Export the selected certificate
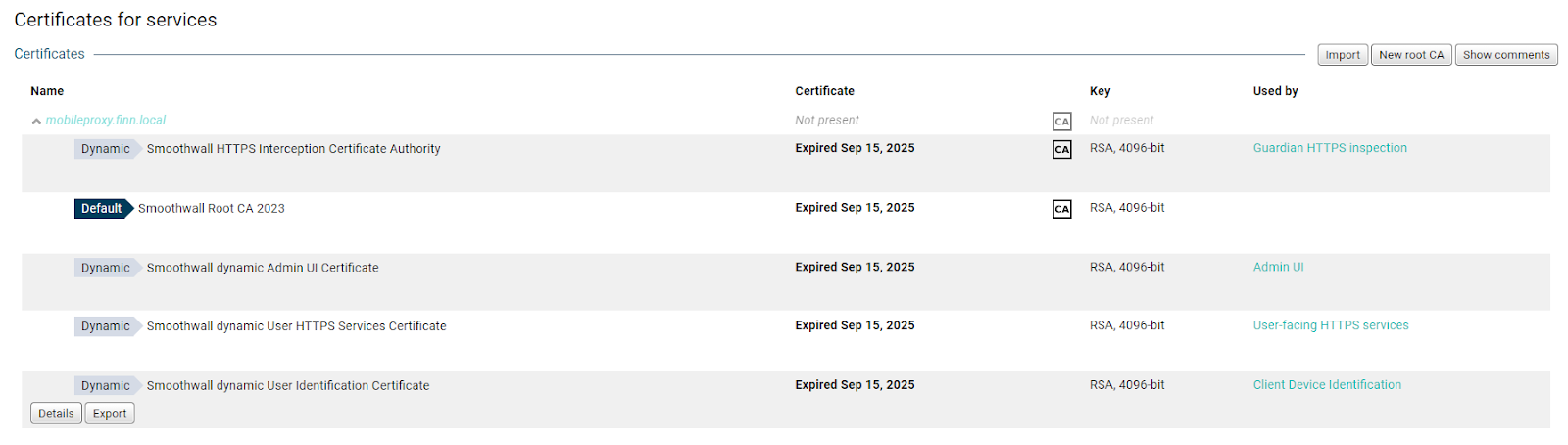Viewport: 1568px width, 445px height. [110, 414]
